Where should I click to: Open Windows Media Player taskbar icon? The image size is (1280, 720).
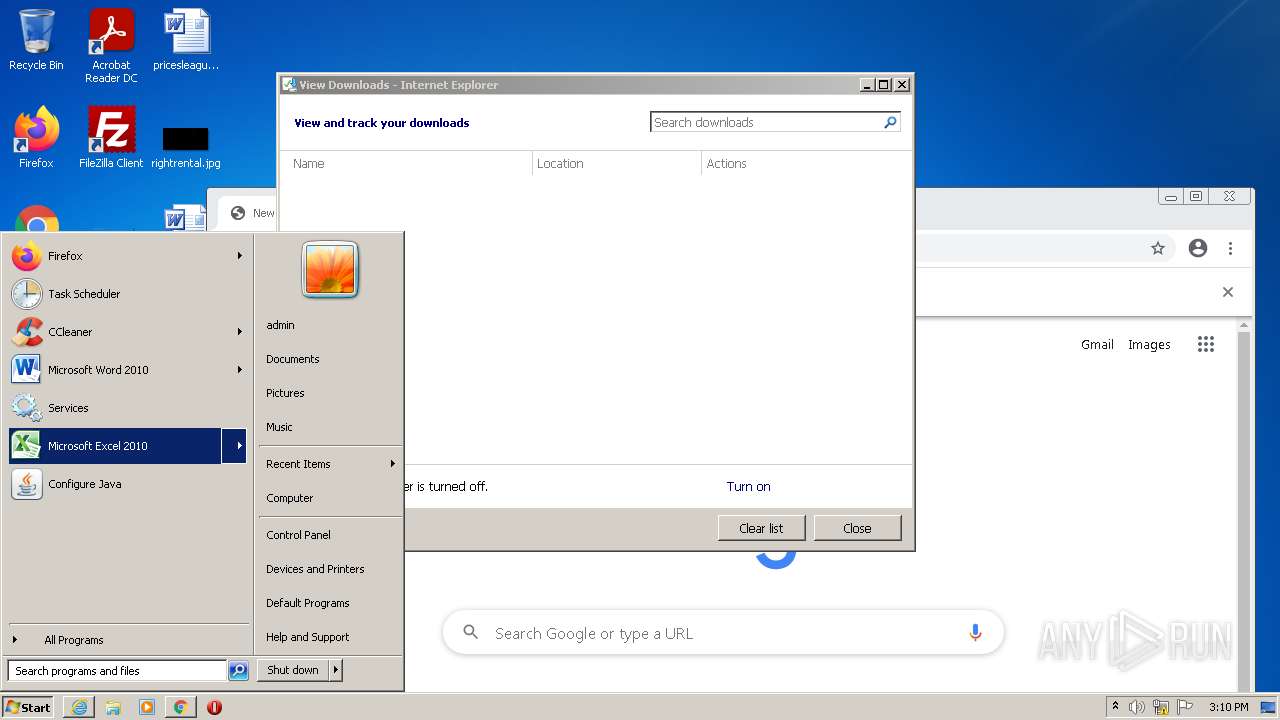[x=147, y=707]
